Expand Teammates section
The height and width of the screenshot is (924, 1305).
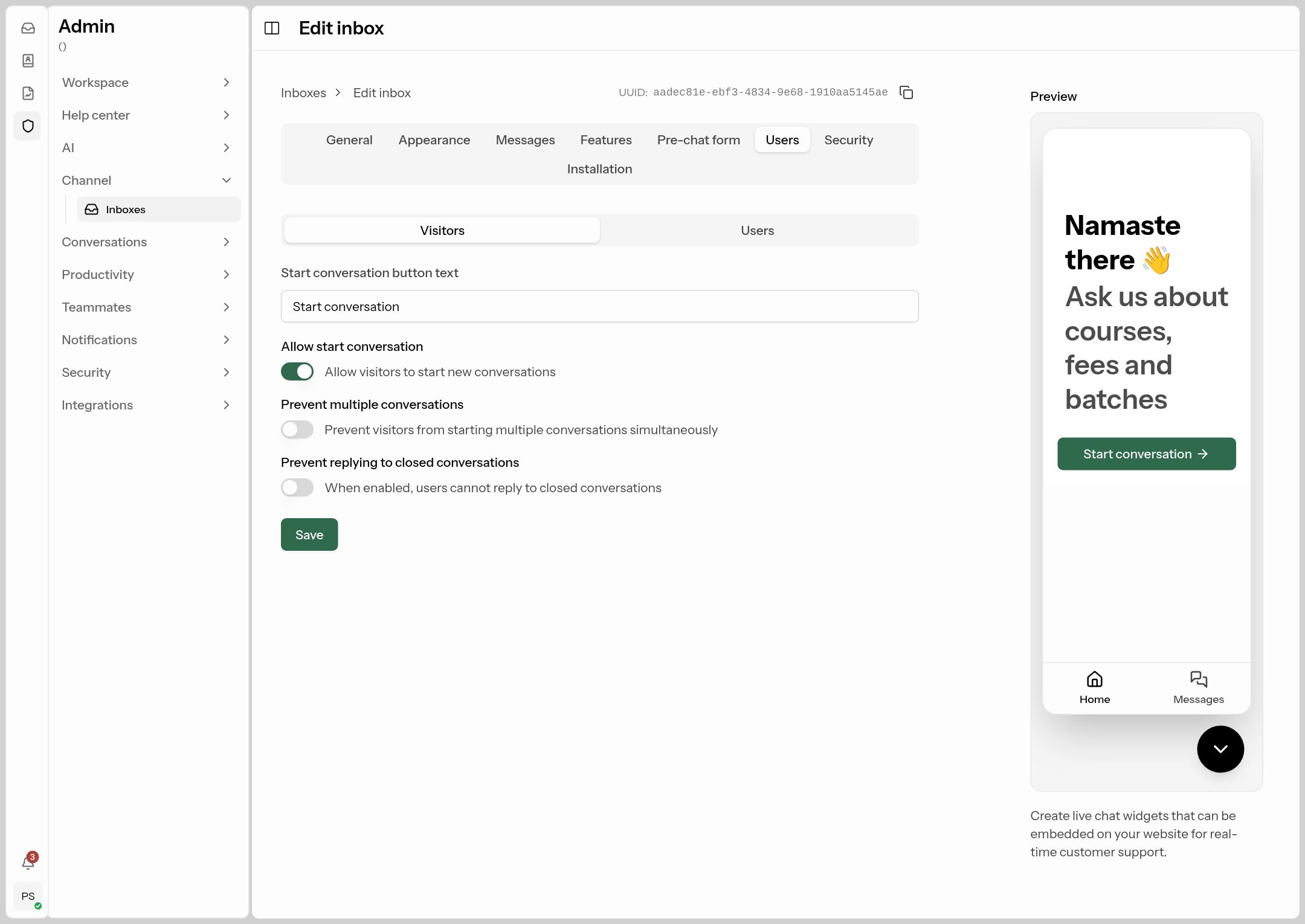[x=146, y=307]
